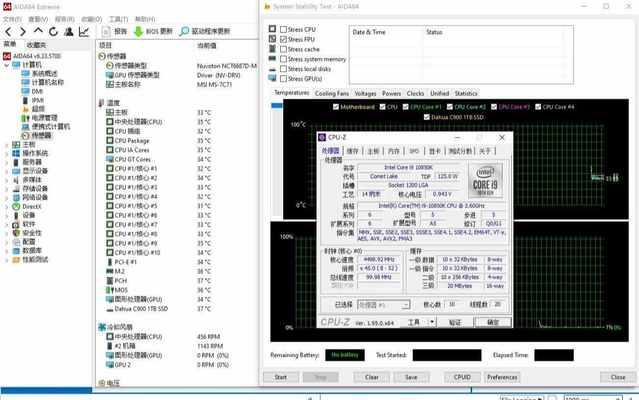Click the Stress system memory icon
The width and height of the screenshot is (639, 400).
pos(272,59)
